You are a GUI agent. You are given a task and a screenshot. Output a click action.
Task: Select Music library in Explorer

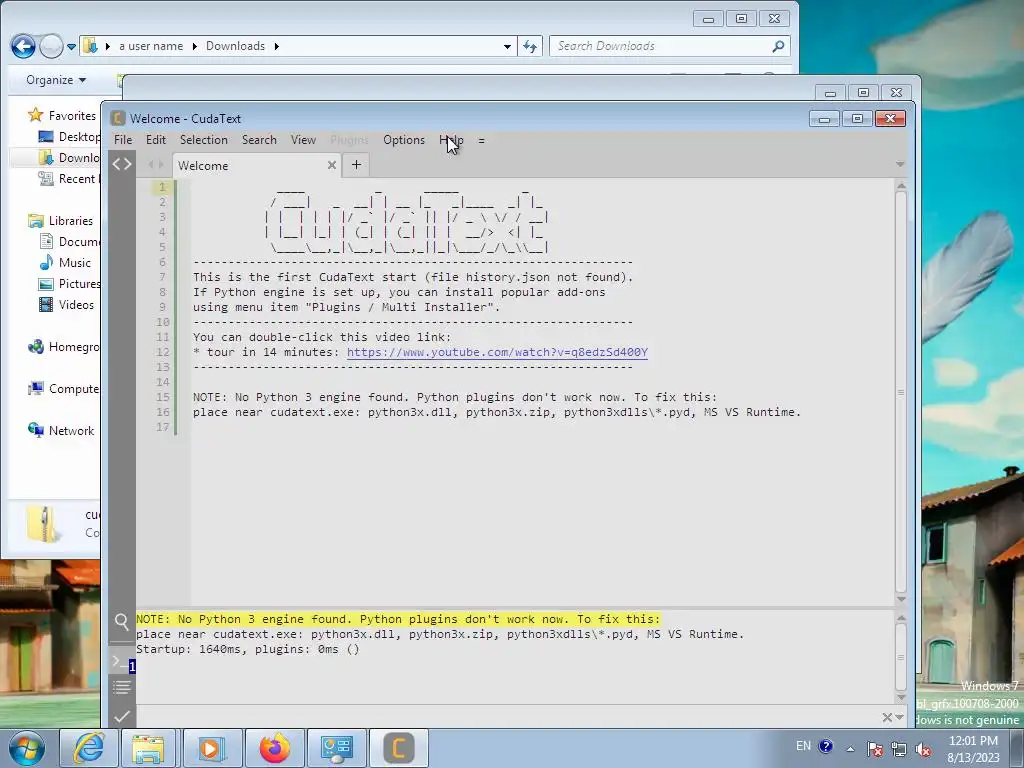pyautogui.click(x=65, y=263)
